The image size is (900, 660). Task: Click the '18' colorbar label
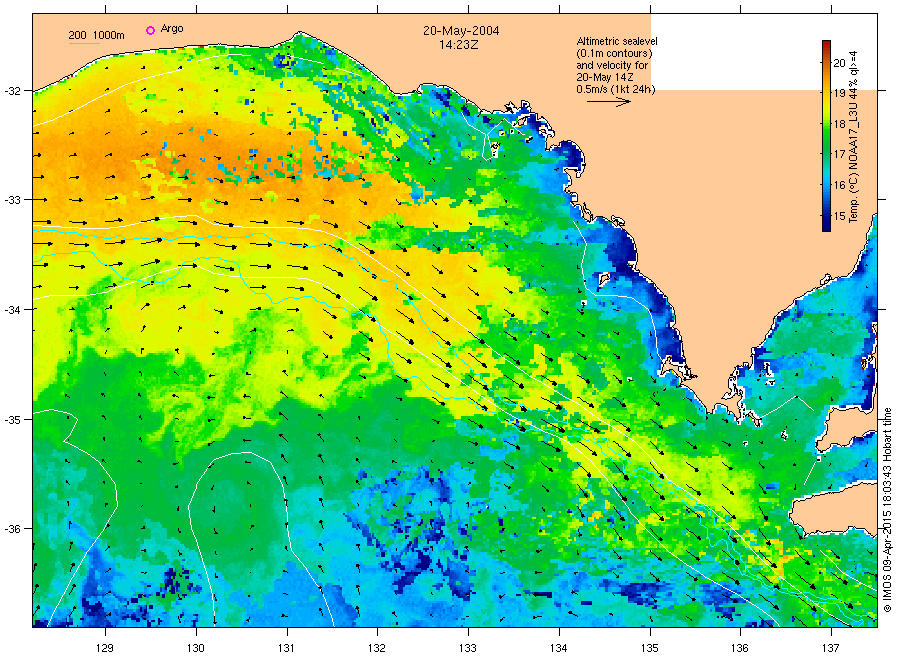(x=839, y=124)
